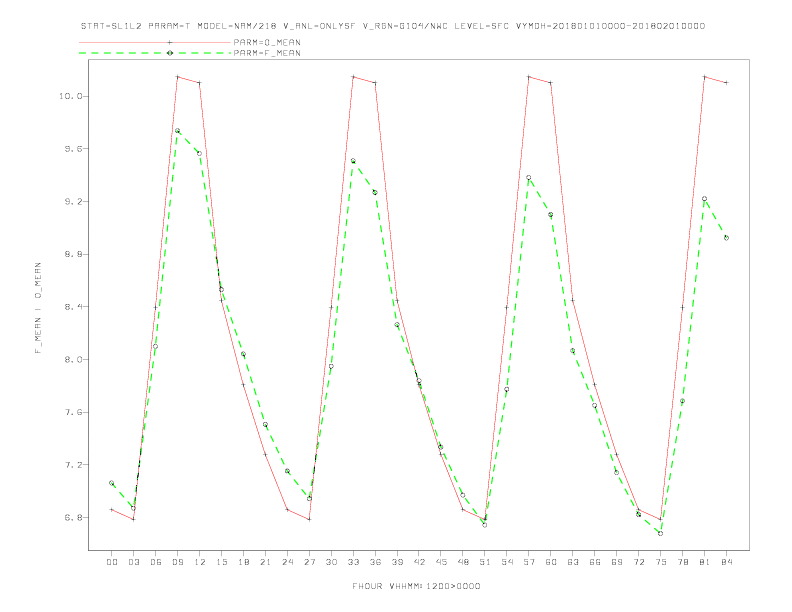792x612 pixels.
Task: Select green F_MEAN circle at hour 84
Action: pos(726,238)
